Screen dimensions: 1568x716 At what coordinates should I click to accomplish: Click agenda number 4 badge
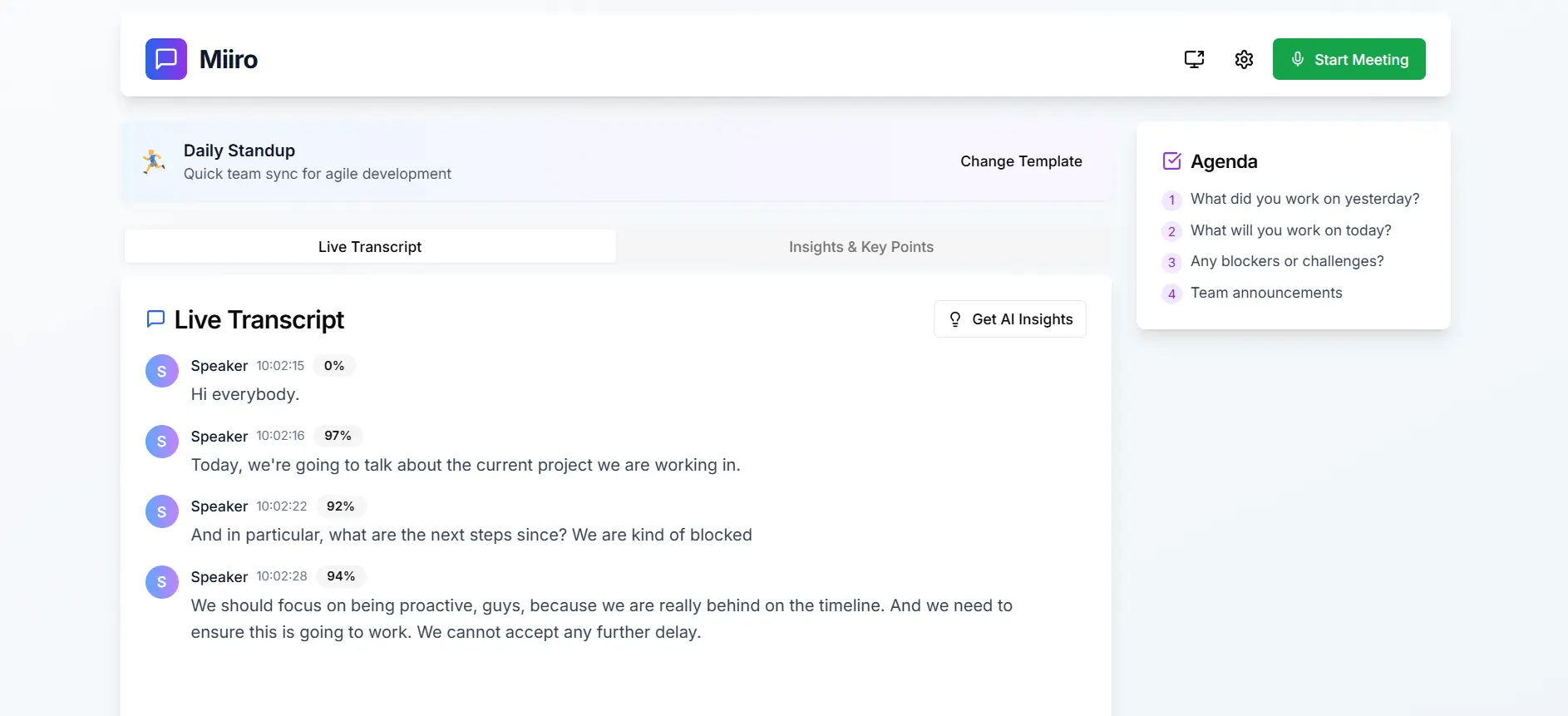(x=1171, y=294)
